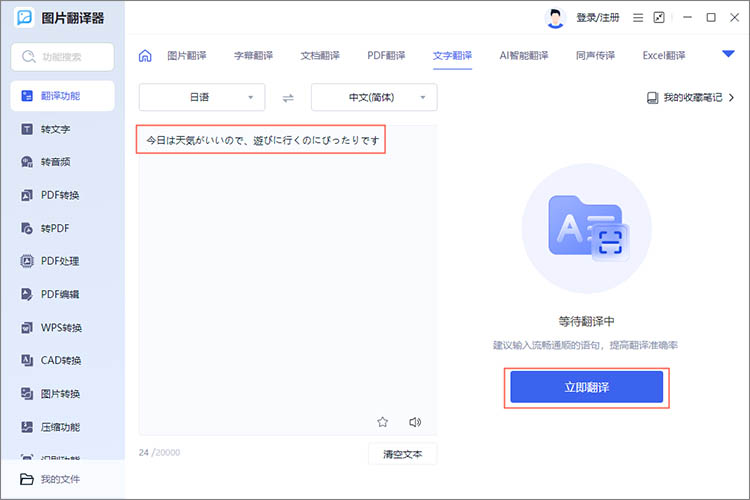Click the compact window mode icon

tap(659, 18)
